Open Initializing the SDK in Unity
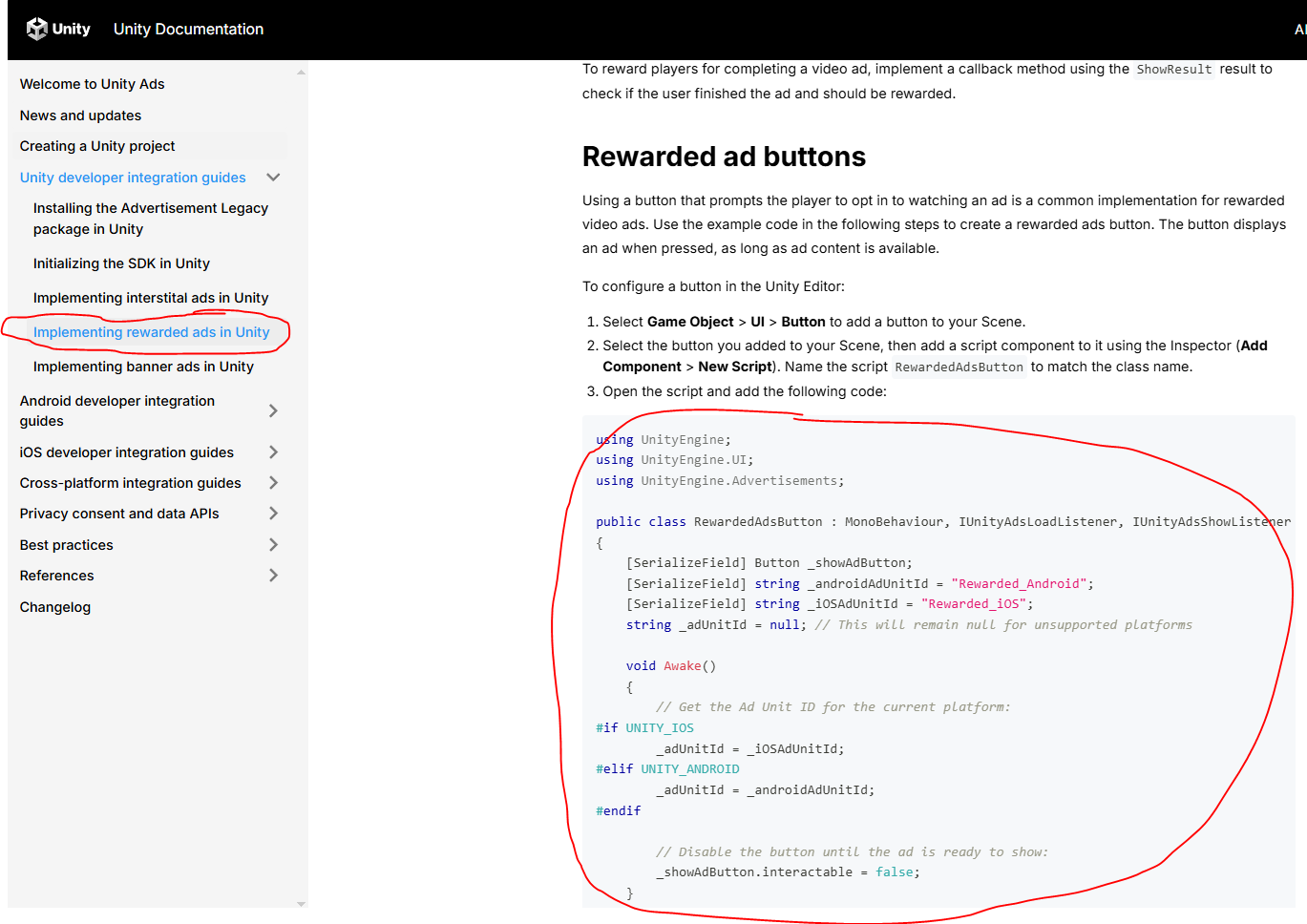Viewport: 1307px width, 924px height. tap(121, 263)
